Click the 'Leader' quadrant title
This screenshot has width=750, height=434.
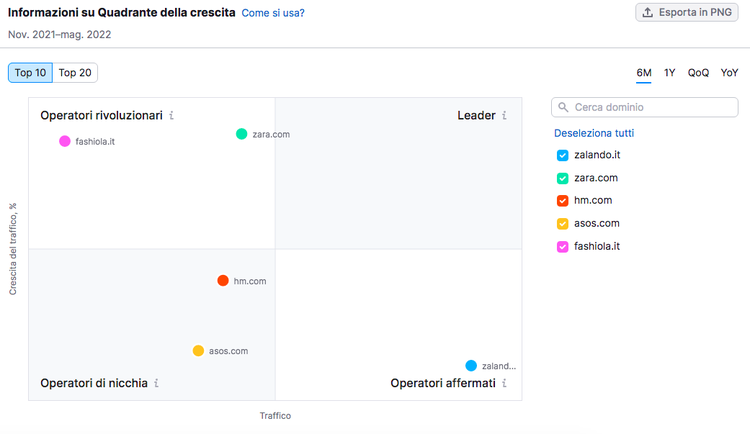pyautogui.click(x=476, y=115)
